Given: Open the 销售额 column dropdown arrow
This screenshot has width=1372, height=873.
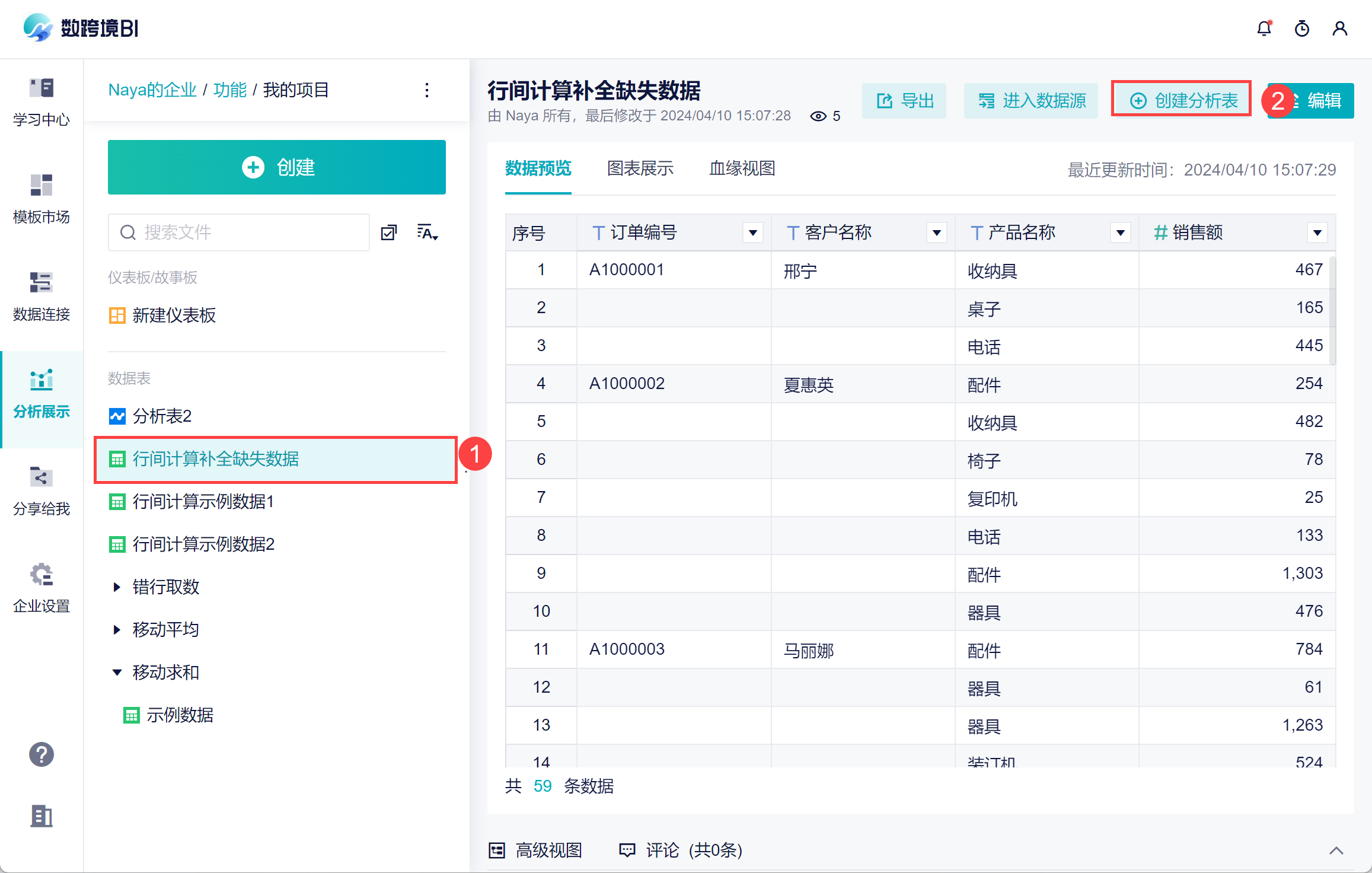Looking at the screenshot, I should (x=1317, y=232).
